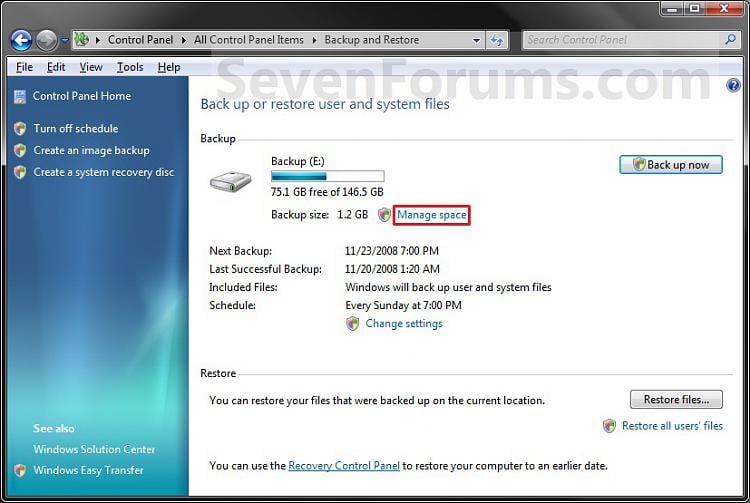Select All Control Panel Items breadcrumb

(x=249, y=40)
